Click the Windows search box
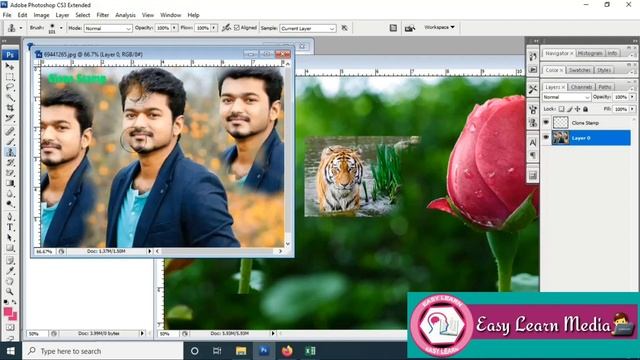The image size is (640, 360). [x=103, y=351]
